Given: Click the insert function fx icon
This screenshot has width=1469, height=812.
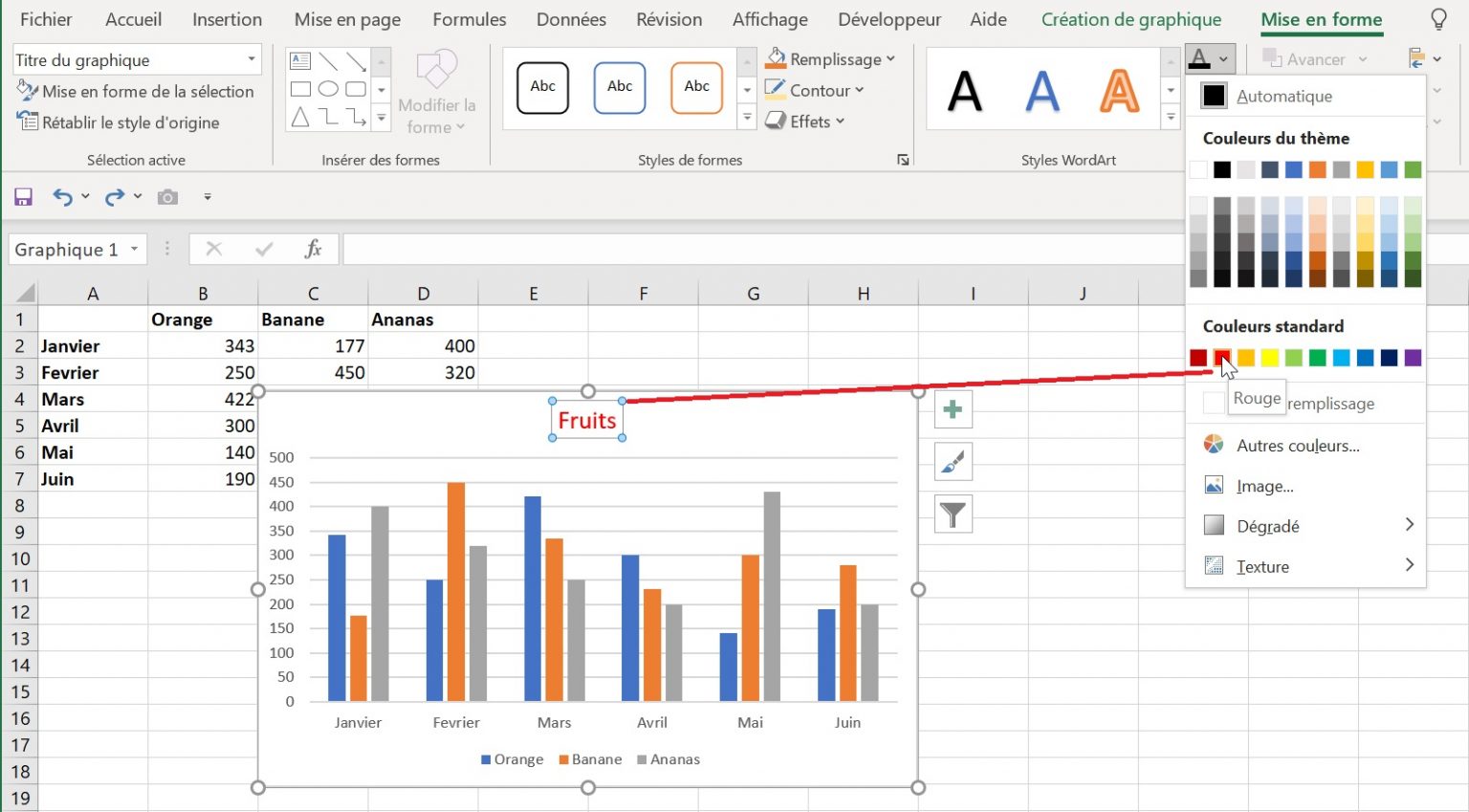Looking at the screenshot, I should click(x=313, y=250).
